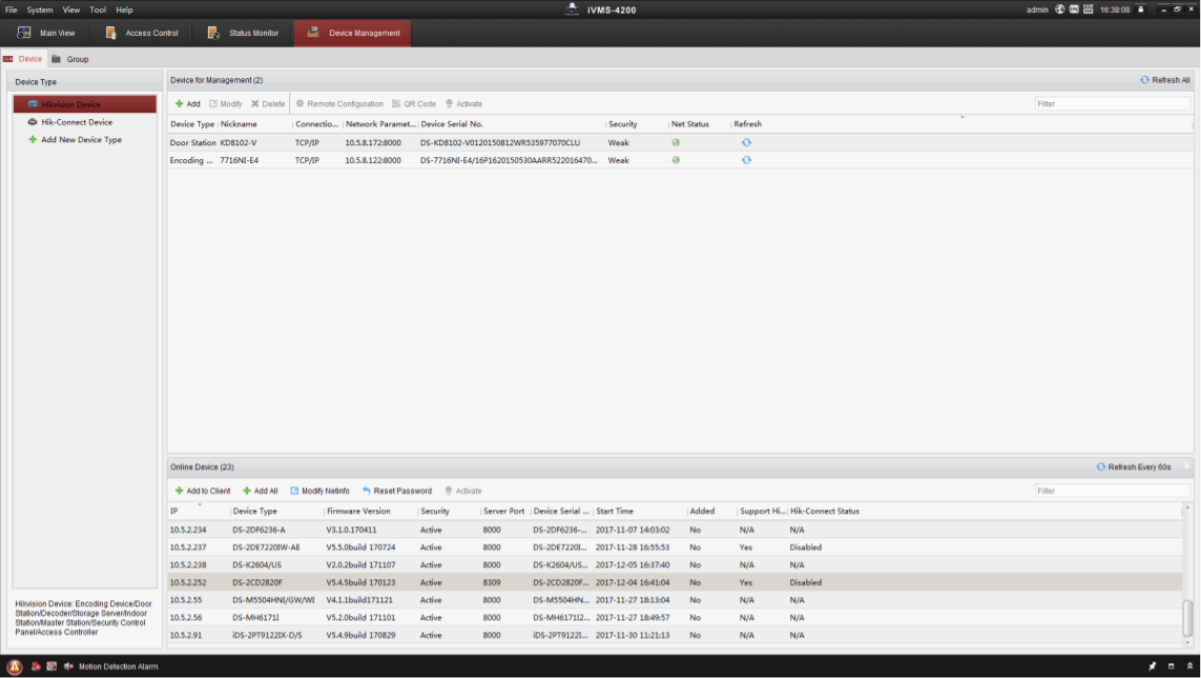Click the expand arrows icon in status bar
Screen dimensions: 1201x678
[1189, 666]
